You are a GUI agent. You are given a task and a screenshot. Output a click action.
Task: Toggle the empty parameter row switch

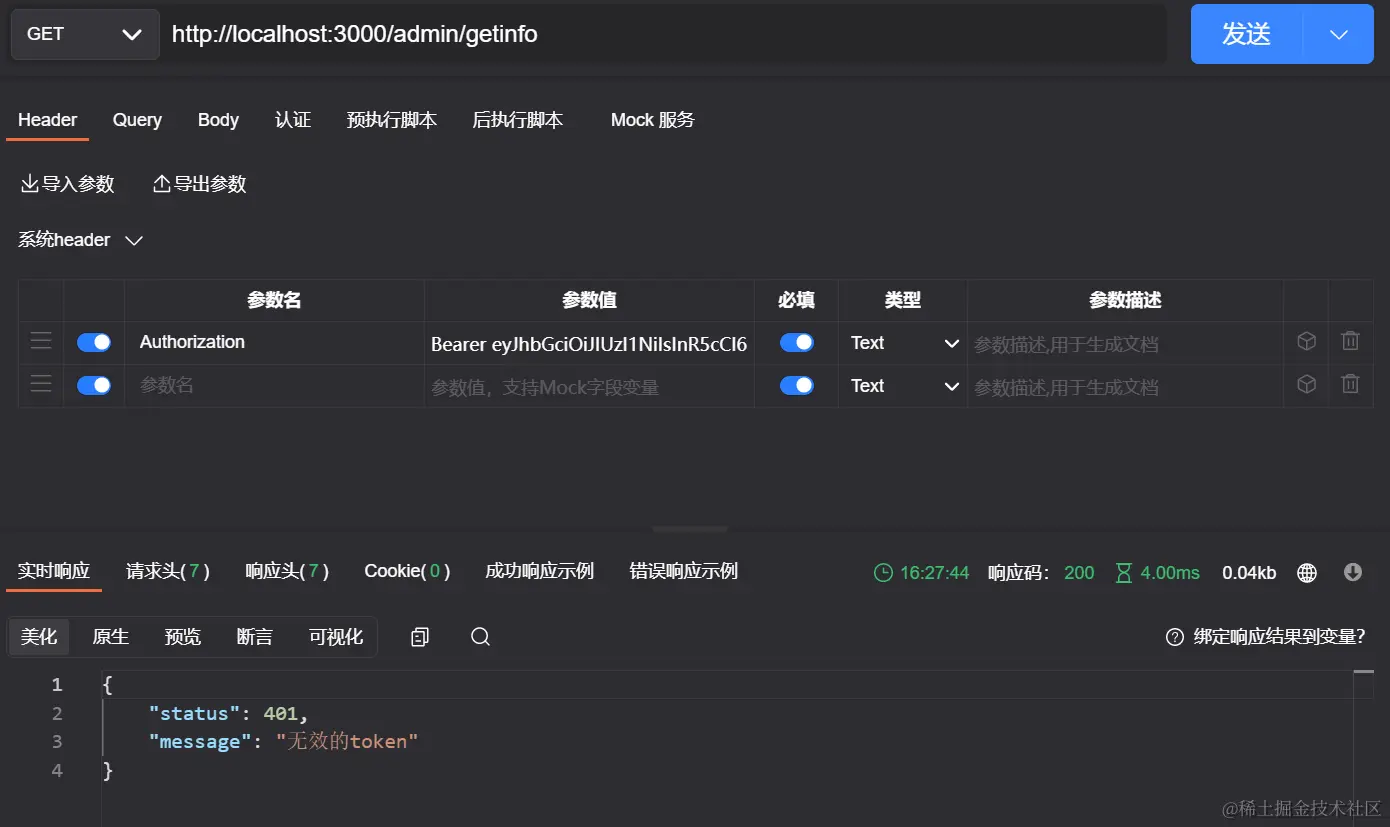pos(93,385)
